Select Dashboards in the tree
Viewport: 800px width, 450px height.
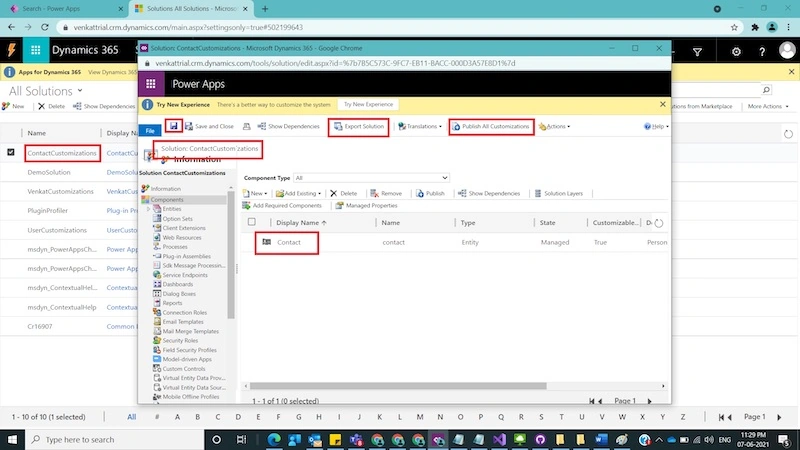point(173,284)
